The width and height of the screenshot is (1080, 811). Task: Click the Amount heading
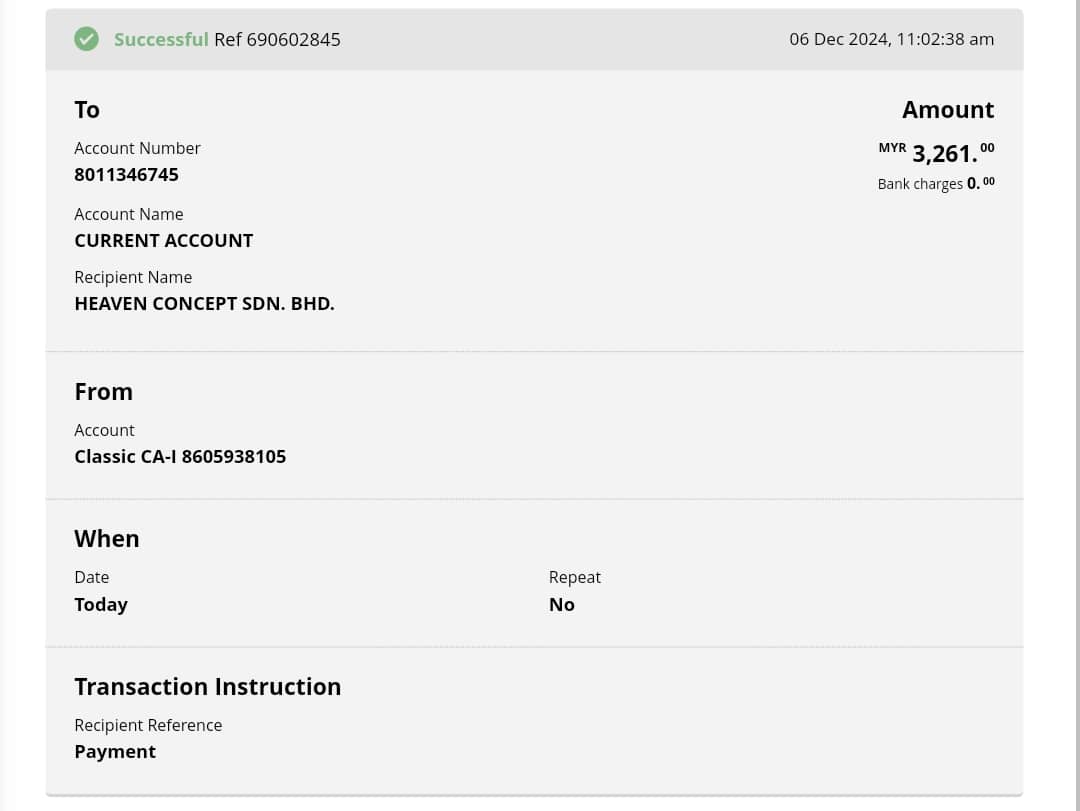coord(947,109)
